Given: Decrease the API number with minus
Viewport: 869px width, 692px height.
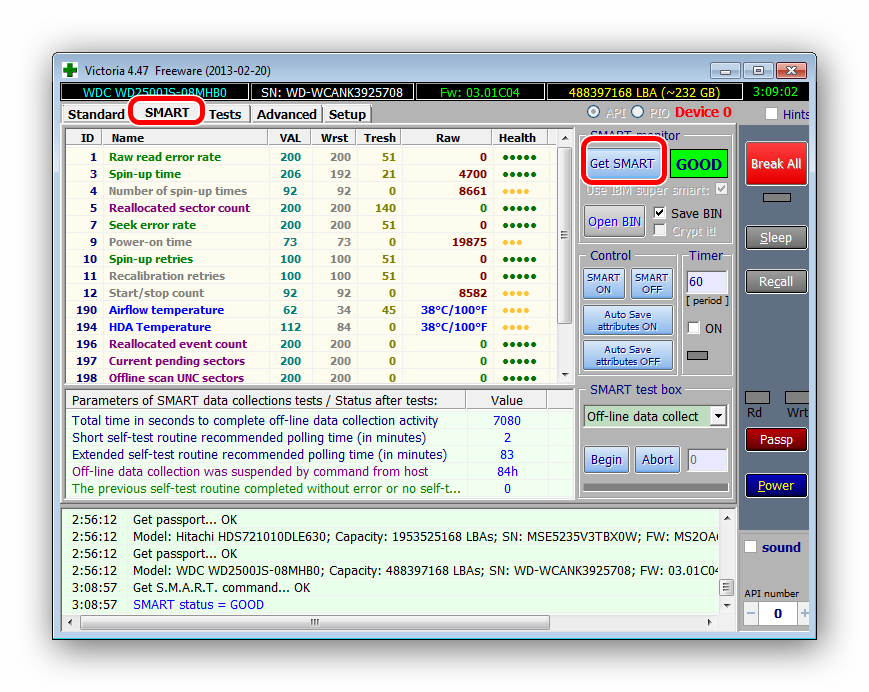Looking at the screenshot, I should tap(751, 613).
